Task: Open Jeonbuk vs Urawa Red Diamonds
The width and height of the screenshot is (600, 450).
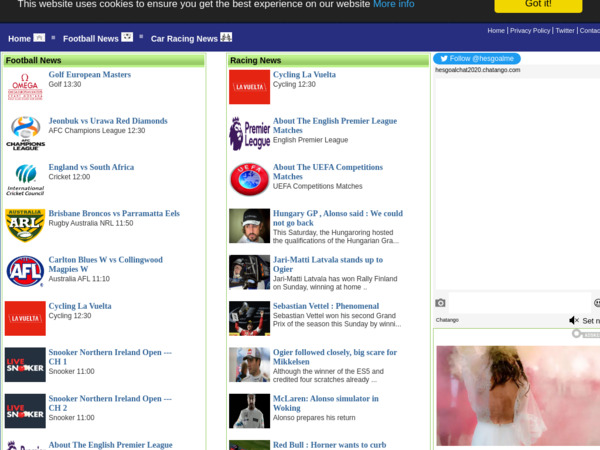Action: (x=108, y=121)
